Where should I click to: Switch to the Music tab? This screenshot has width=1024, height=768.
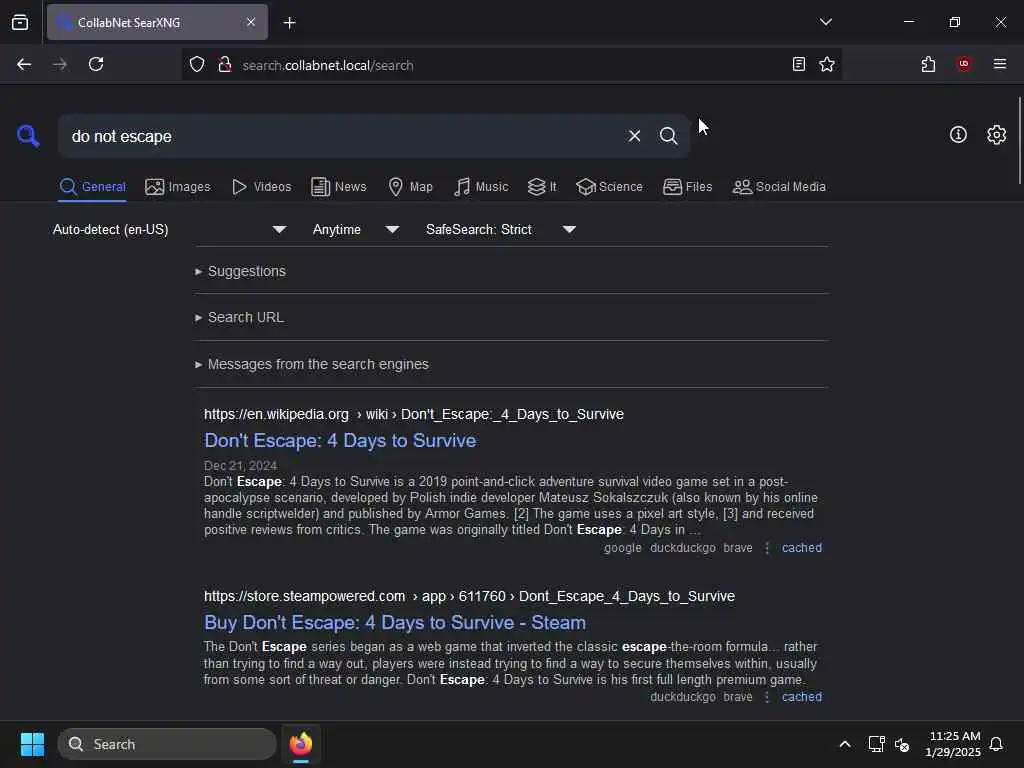click(x=481, y=187)
